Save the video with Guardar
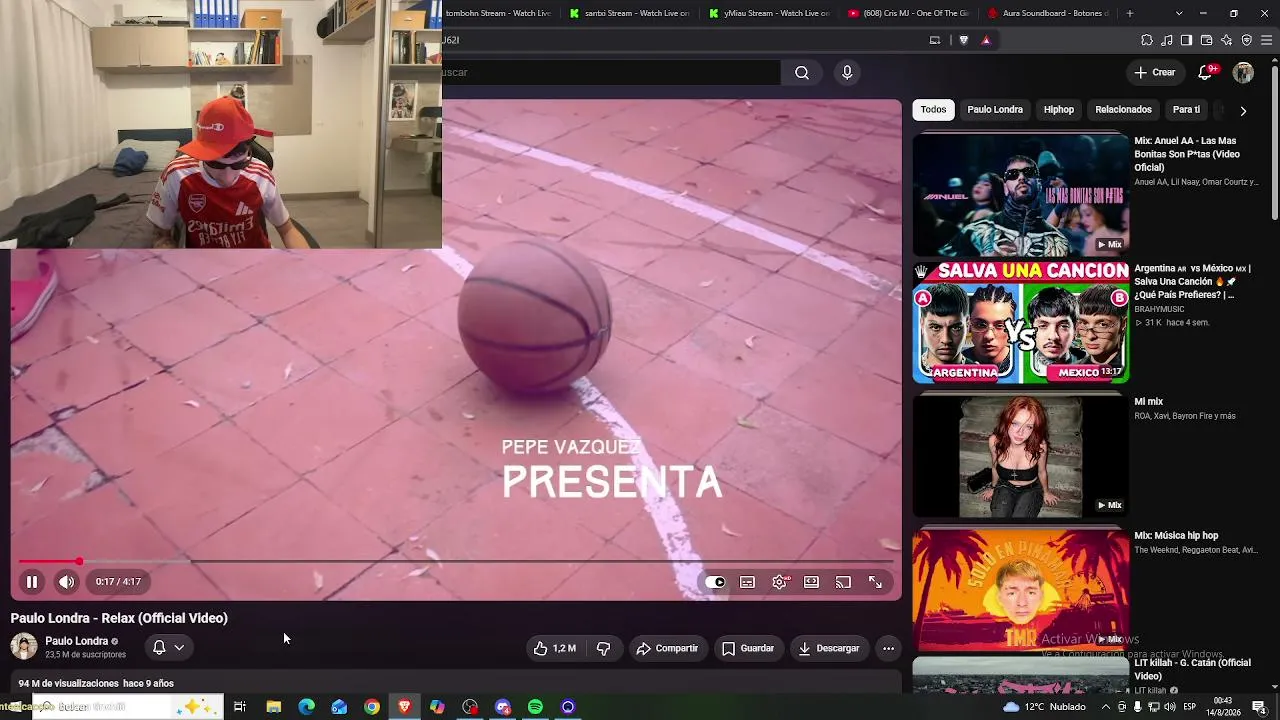Image resolution: width=1280 pixels, height=720 pixels. (748, 648)
